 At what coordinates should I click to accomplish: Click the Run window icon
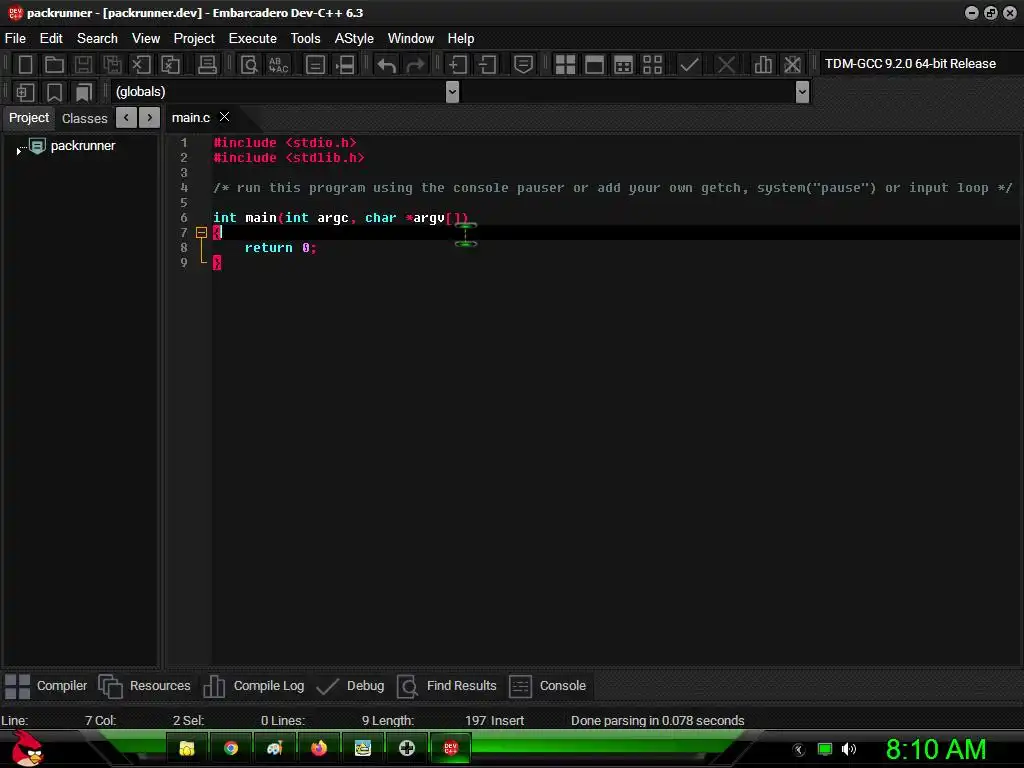tap(594, 64)
